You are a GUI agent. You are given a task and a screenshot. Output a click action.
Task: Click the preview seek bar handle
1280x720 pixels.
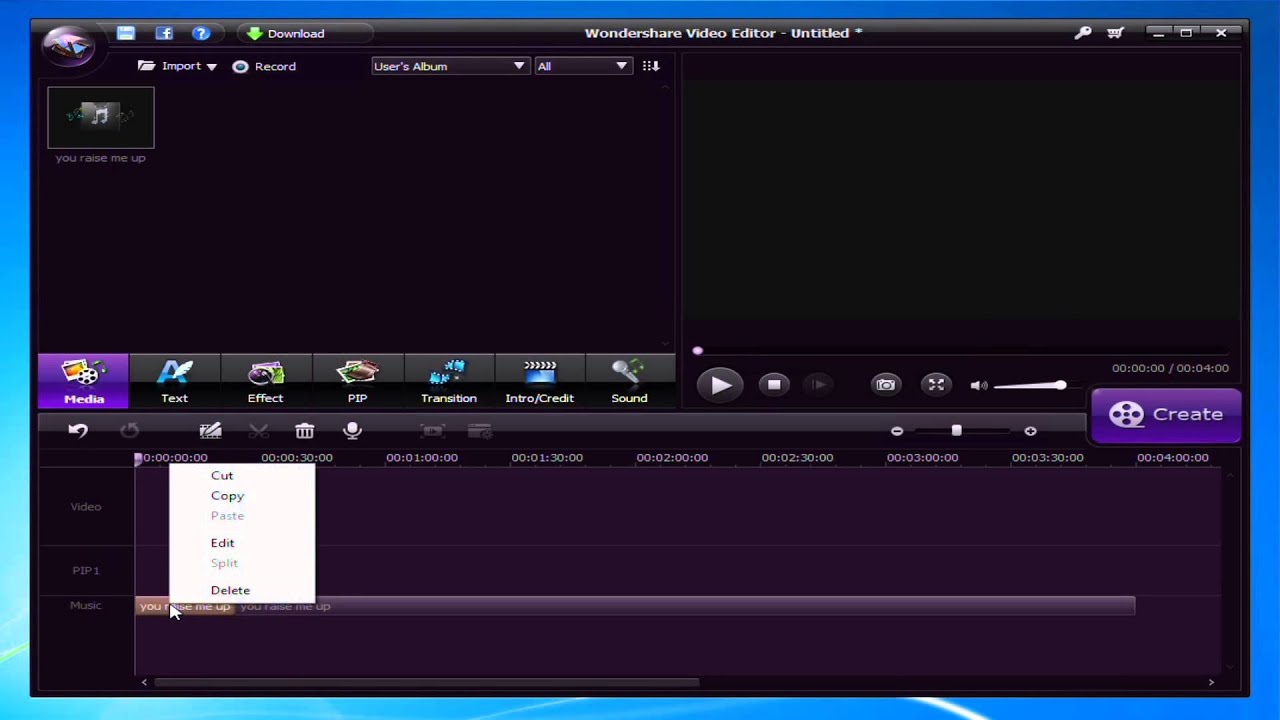(698, 351)
